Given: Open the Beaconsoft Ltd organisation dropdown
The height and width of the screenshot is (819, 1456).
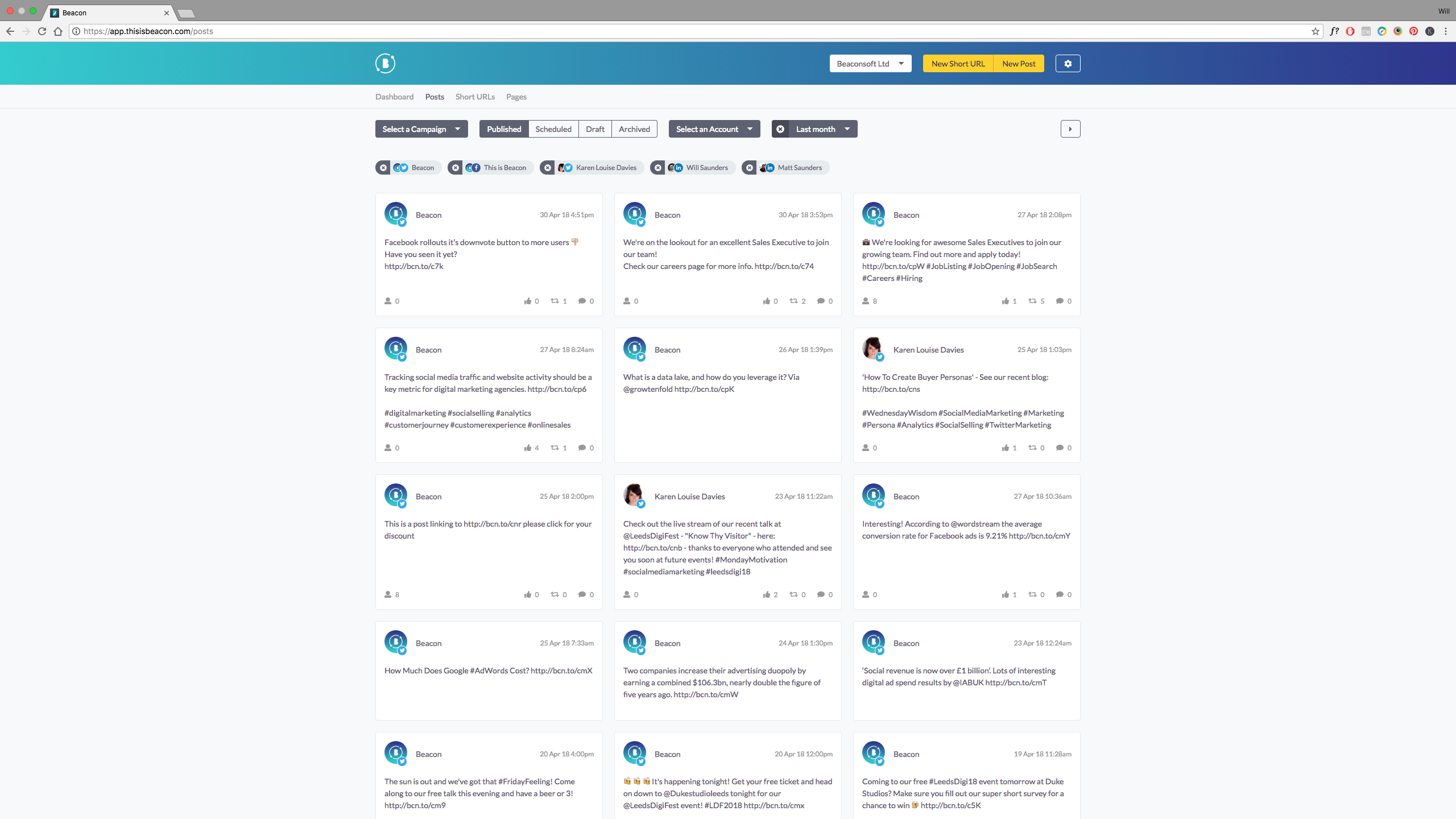Looking at the screenshot, I should 870,64.
